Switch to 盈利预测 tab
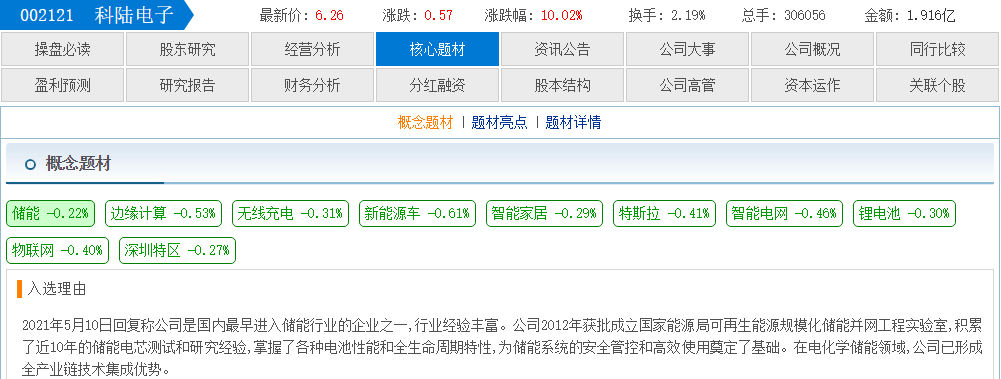Image resolution: width=1001 pixels, height=379 pixels. click(x=63, y=85)
